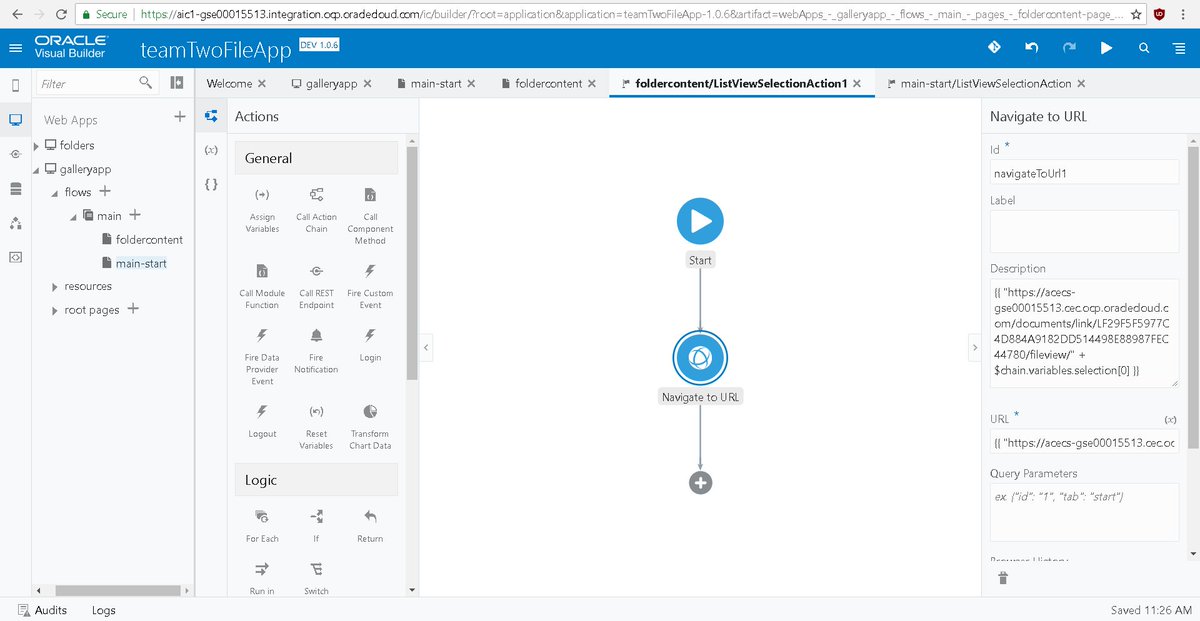Switch to the action diagram view icon
The height and width of the screenshot is (621, 1200).
click(211, 116)
